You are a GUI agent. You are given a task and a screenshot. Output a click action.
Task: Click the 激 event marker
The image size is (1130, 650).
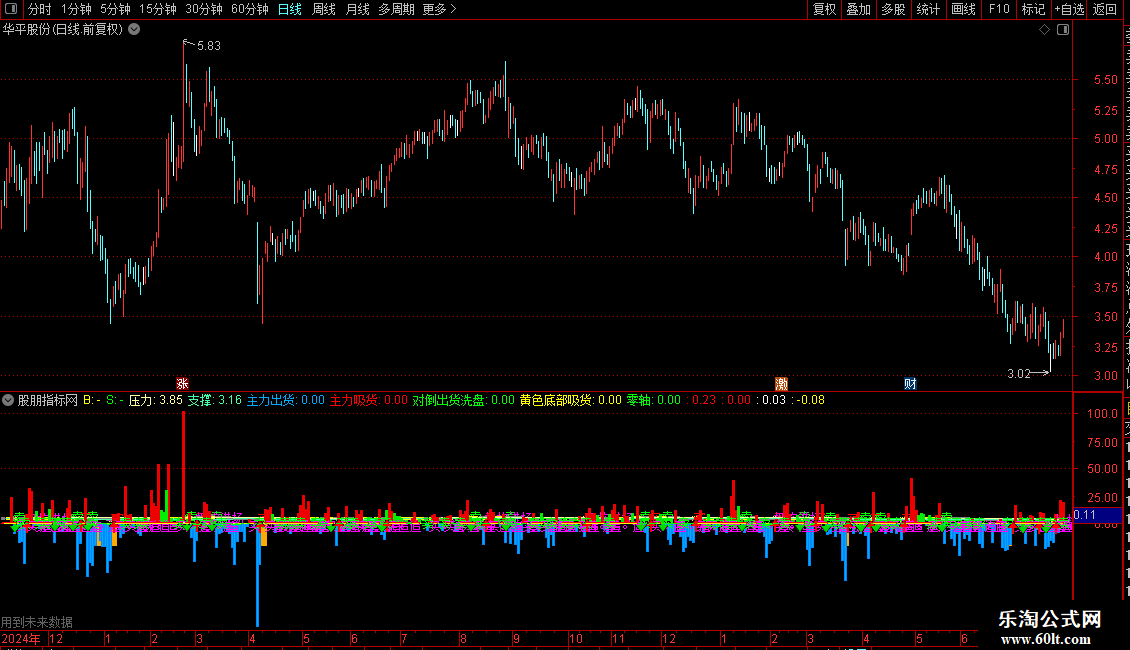click(781, 383)
